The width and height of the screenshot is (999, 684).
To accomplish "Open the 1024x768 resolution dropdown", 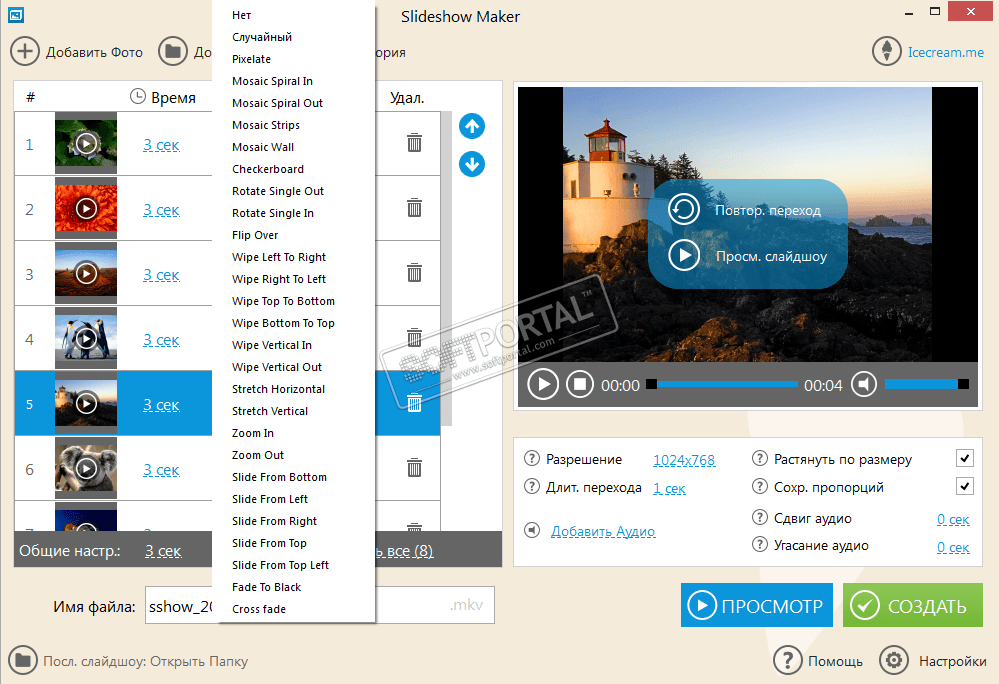I will pos(684,460).
